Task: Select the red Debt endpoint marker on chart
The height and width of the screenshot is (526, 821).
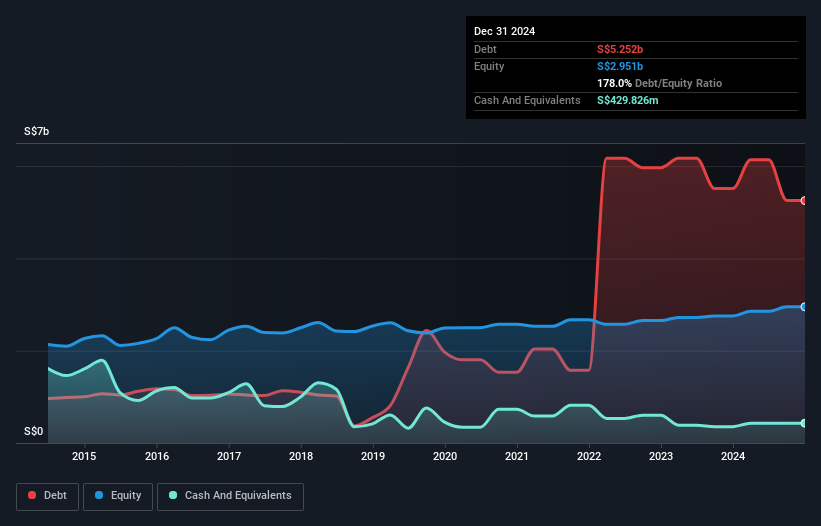Action: click(804, 200)
